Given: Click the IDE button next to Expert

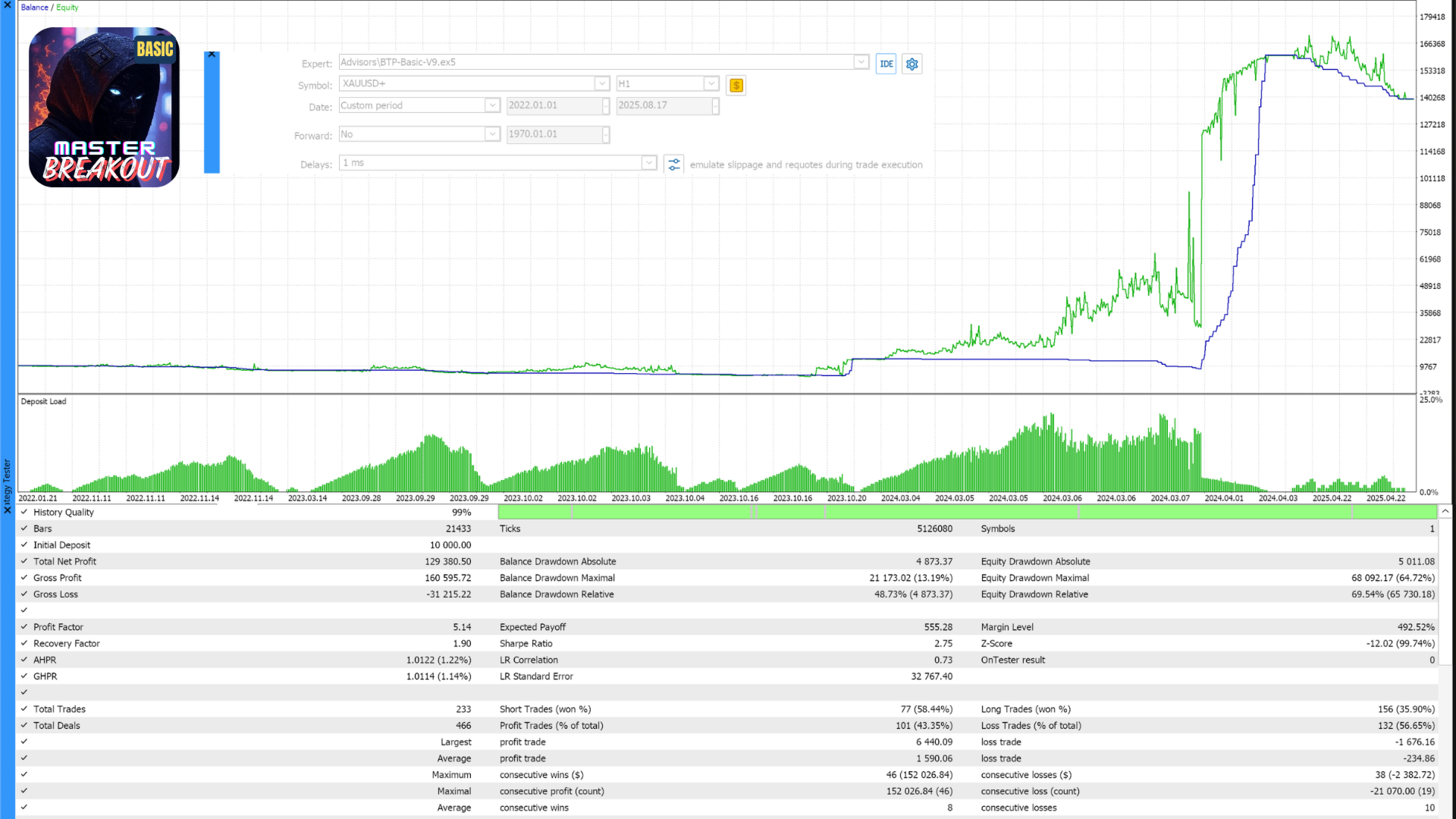Looking at the screenshot, I should [886, 64].
